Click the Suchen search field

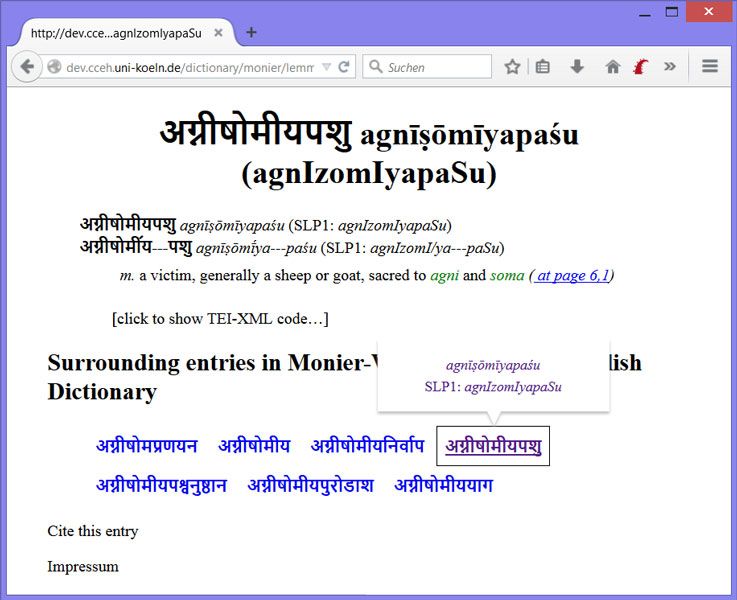click(x=436, y=67)
